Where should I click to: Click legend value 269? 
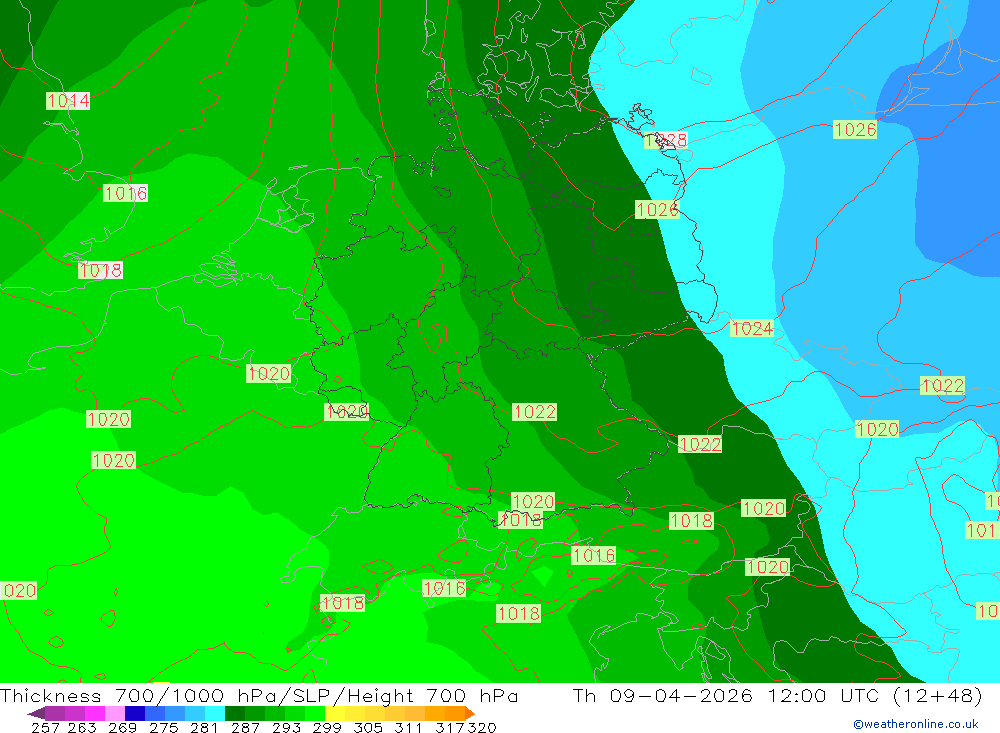pyautogui.click(x=122, y=728)
